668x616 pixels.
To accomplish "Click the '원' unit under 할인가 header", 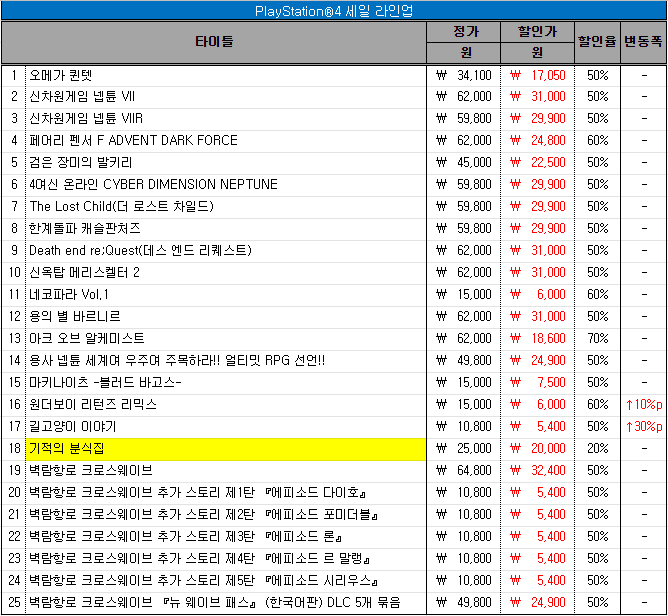I will [x=537, y=53].
